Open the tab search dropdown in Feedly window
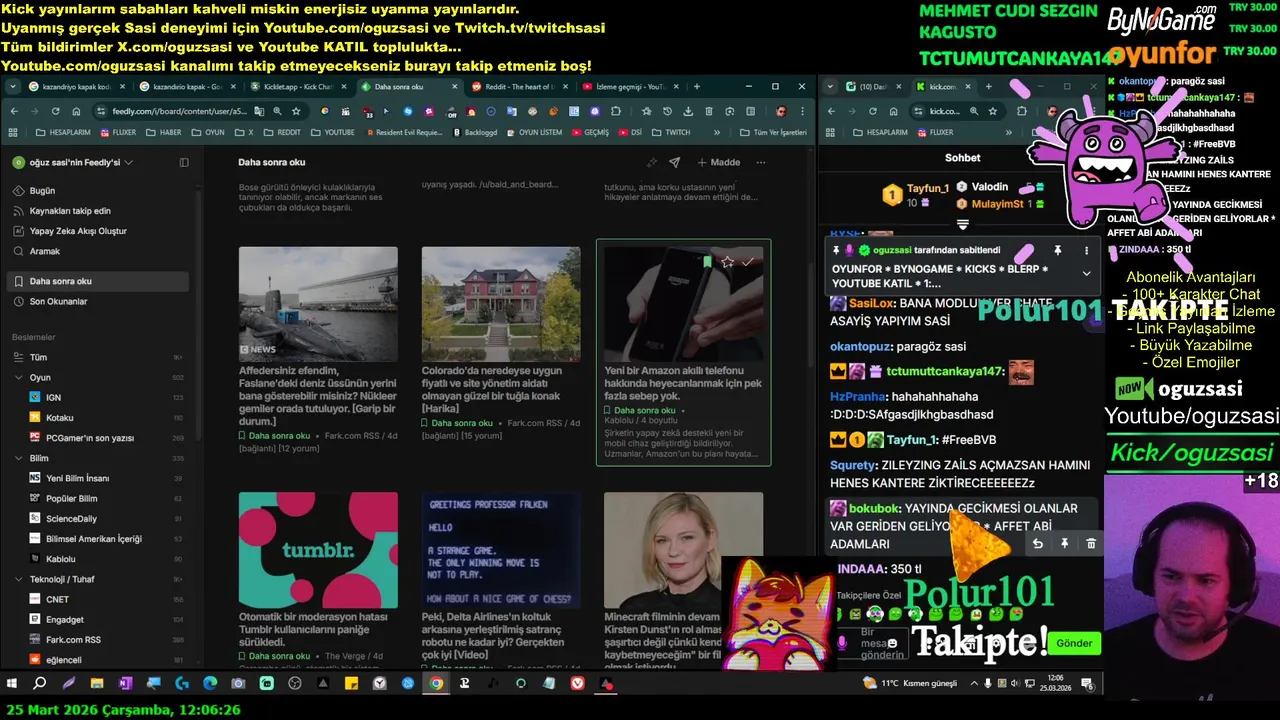This screenshot has height=720, width=1280. pyautogui.click(x=13, y=87)
